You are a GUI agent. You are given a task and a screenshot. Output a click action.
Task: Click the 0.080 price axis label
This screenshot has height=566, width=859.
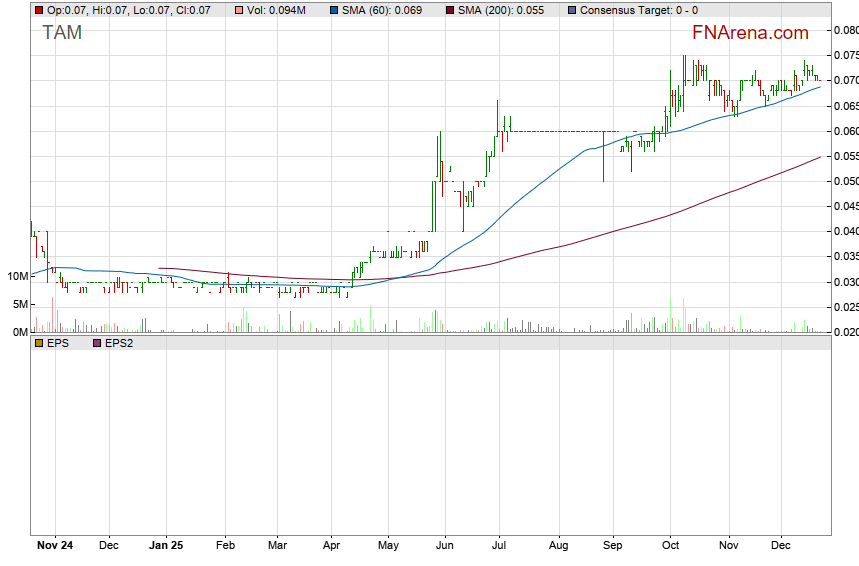point(846,30)
